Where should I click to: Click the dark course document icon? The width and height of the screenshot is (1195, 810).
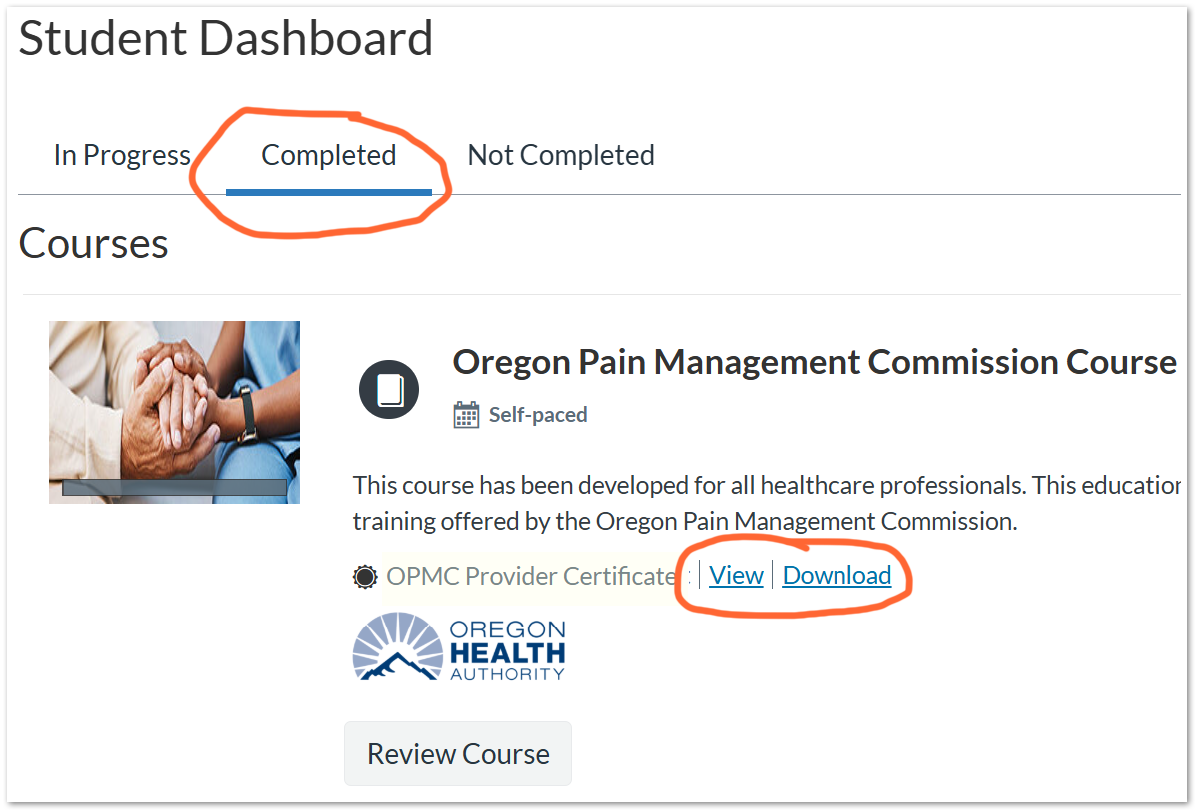[389, 389]
